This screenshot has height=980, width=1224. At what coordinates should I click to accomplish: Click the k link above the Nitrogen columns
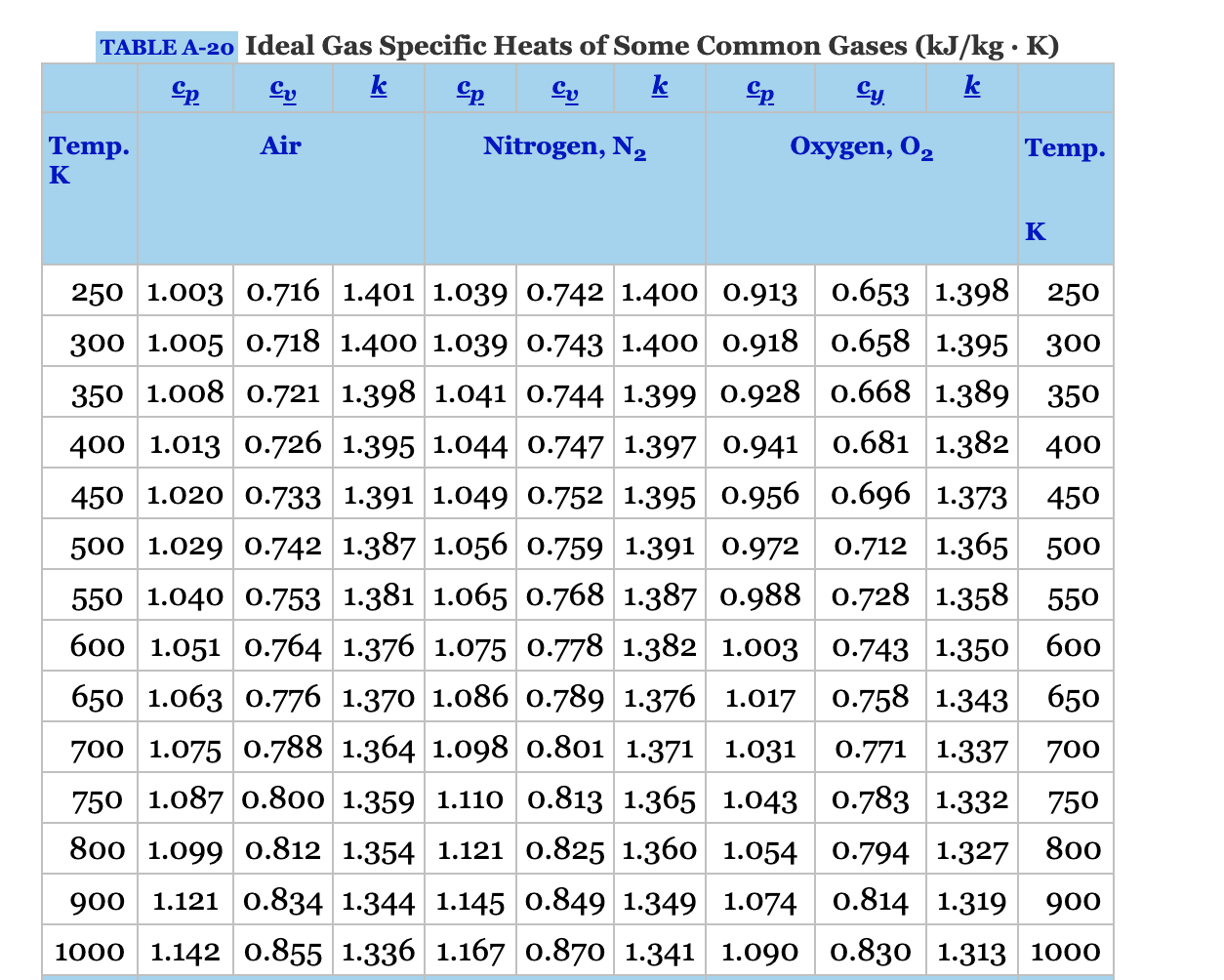[x=660, y=86]
